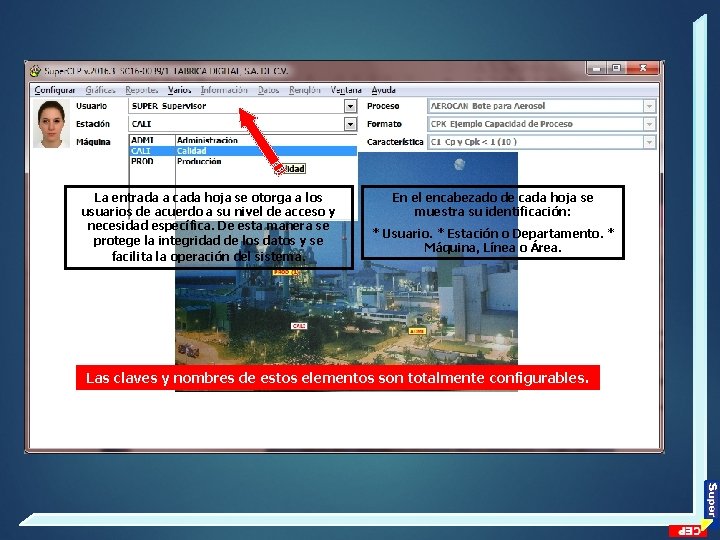
Task: Select PROD Producción in the station list
Action: click(243, 161)
